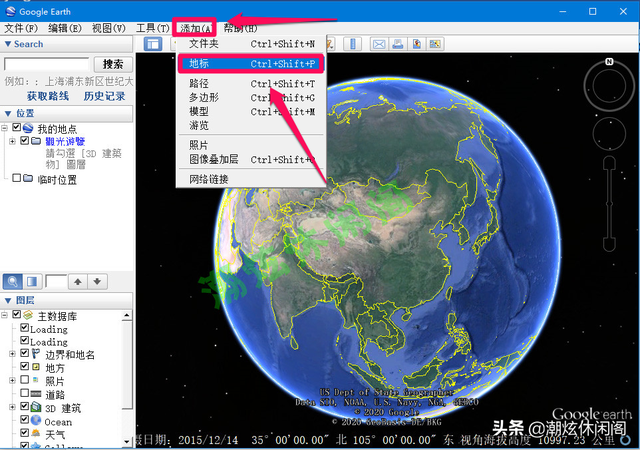Click the save image toolbar icon

(416, 44)
